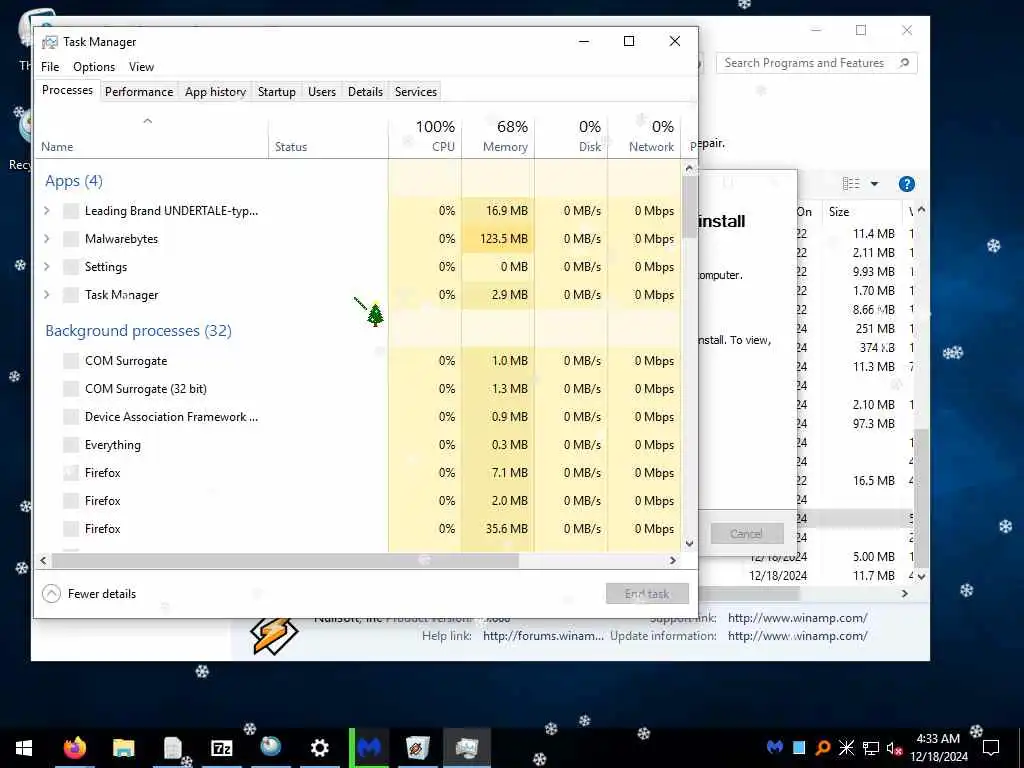1024x768 pixels.
Task: Click the view options icon in Programs and Features
Action: tap(851, 184)
